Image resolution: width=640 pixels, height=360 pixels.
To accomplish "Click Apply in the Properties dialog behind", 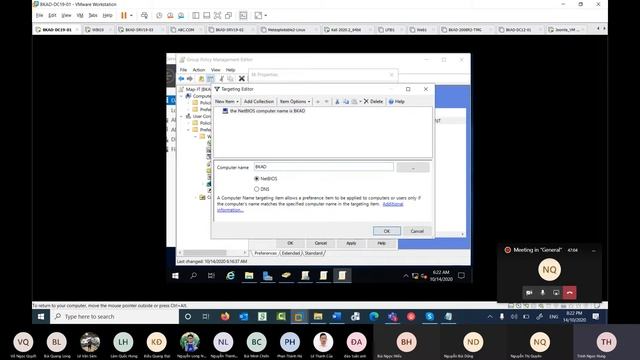I will 351,243.
